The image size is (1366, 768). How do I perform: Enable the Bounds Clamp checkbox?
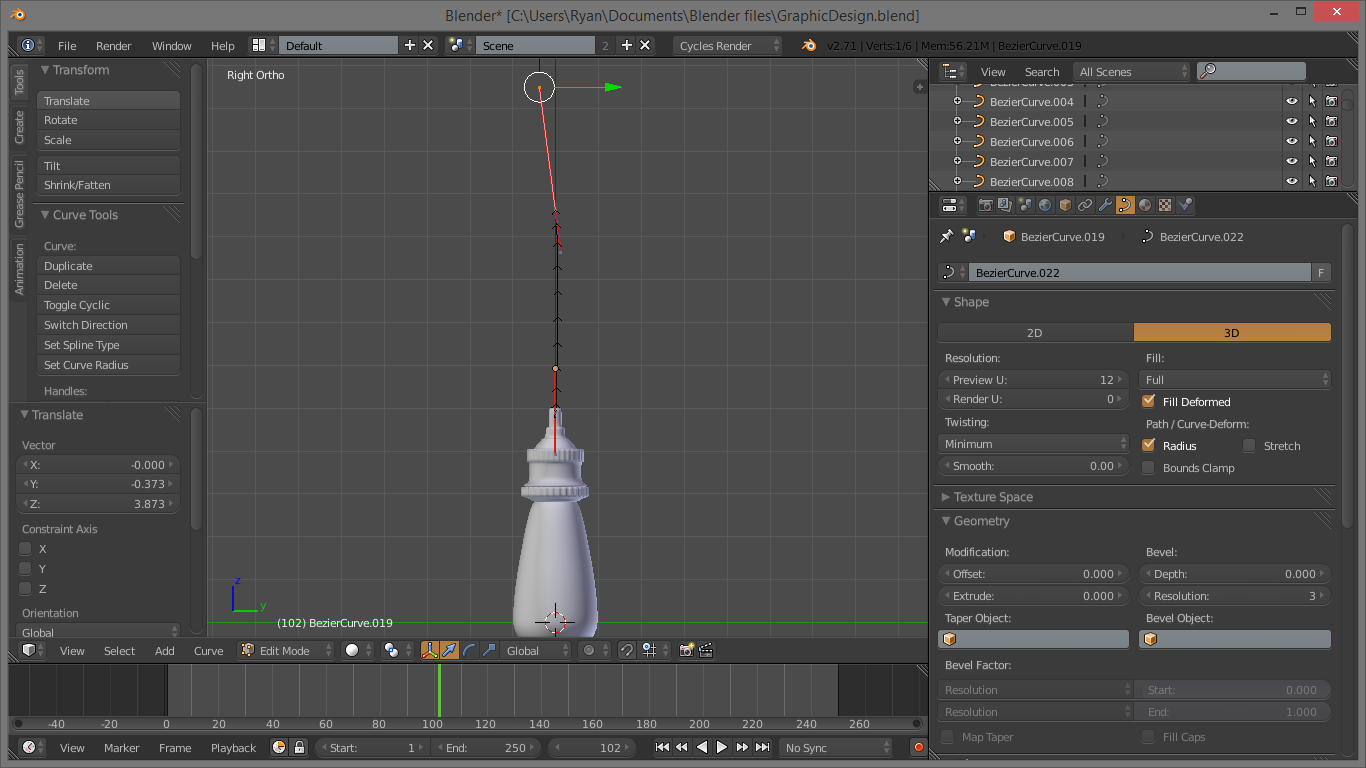pyautogui.click(x=1148, y=467)
